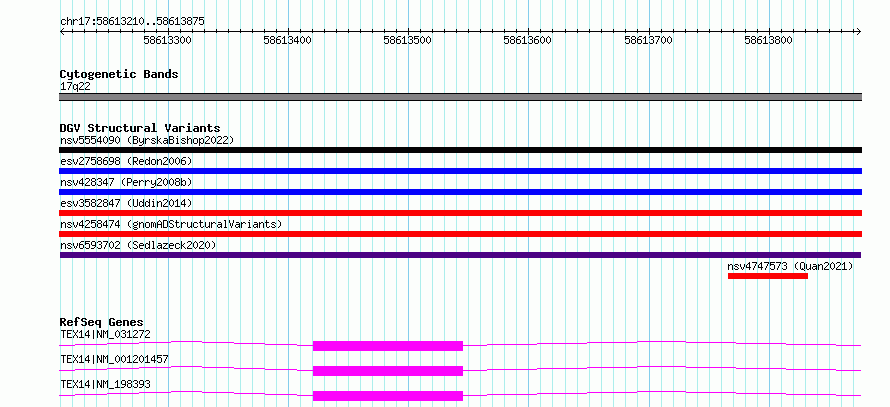Click ruler tick label 58613700
The image size is (890, 407).
click(x=648, y=40)
